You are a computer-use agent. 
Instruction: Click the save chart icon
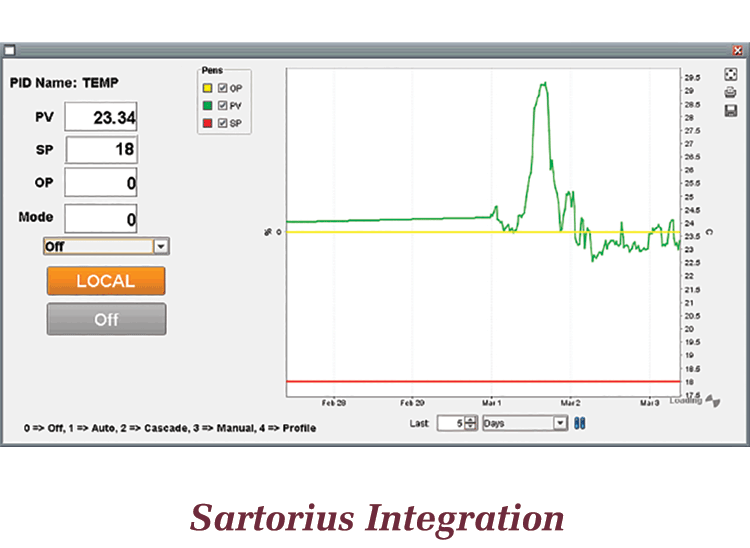(x=730, y=111)
